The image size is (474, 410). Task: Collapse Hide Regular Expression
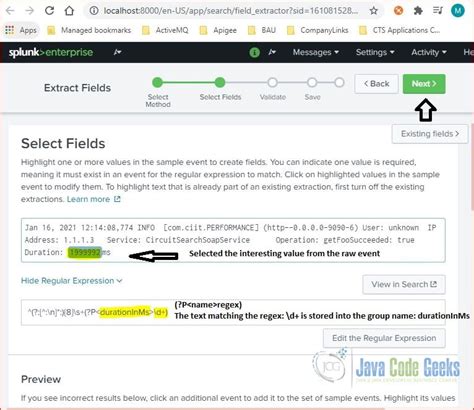pyautogui.click(x=71, y=281)
